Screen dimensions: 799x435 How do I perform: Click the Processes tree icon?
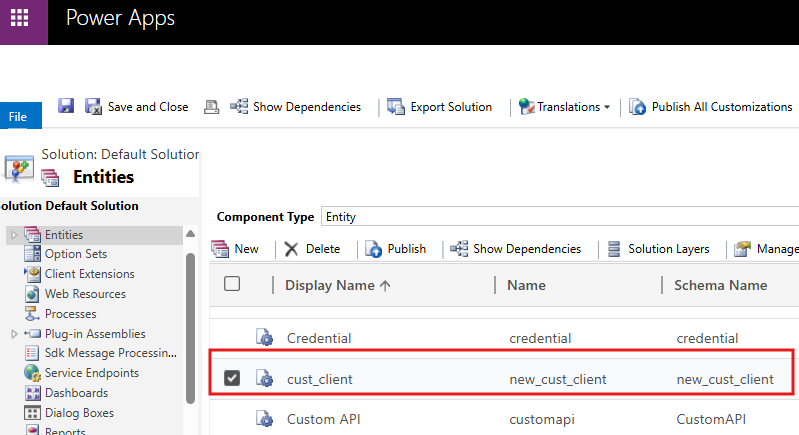pos(32,313)
